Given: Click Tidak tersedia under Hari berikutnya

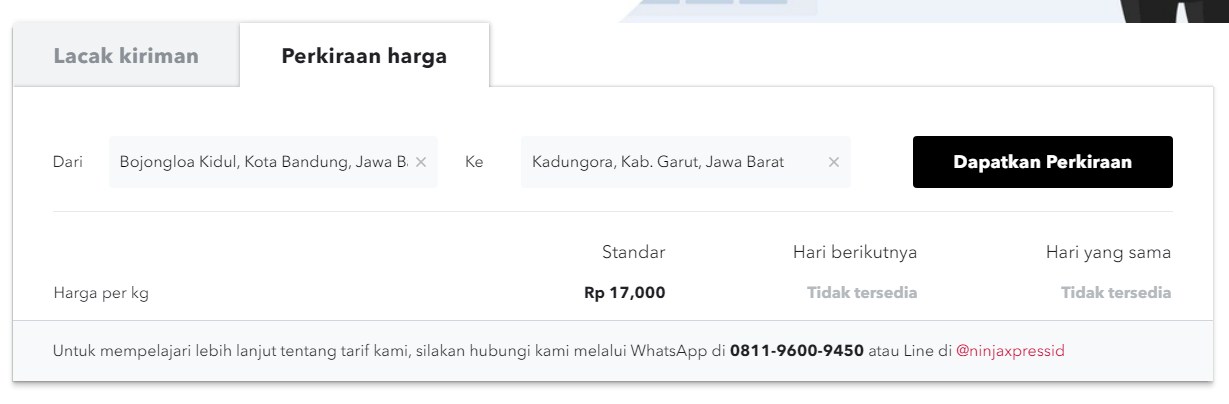Looking at the screenshot, I should (862, 293).
